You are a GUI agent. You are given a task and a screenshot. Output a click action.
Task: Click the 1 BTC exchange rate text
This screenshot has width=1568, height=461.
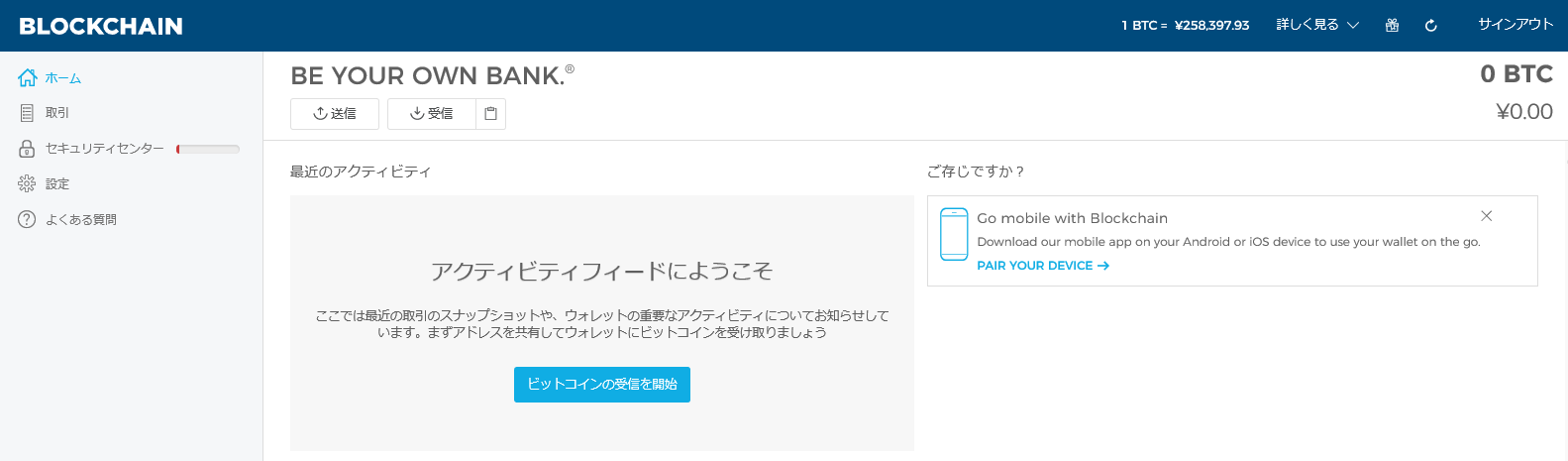[1185, 26]
